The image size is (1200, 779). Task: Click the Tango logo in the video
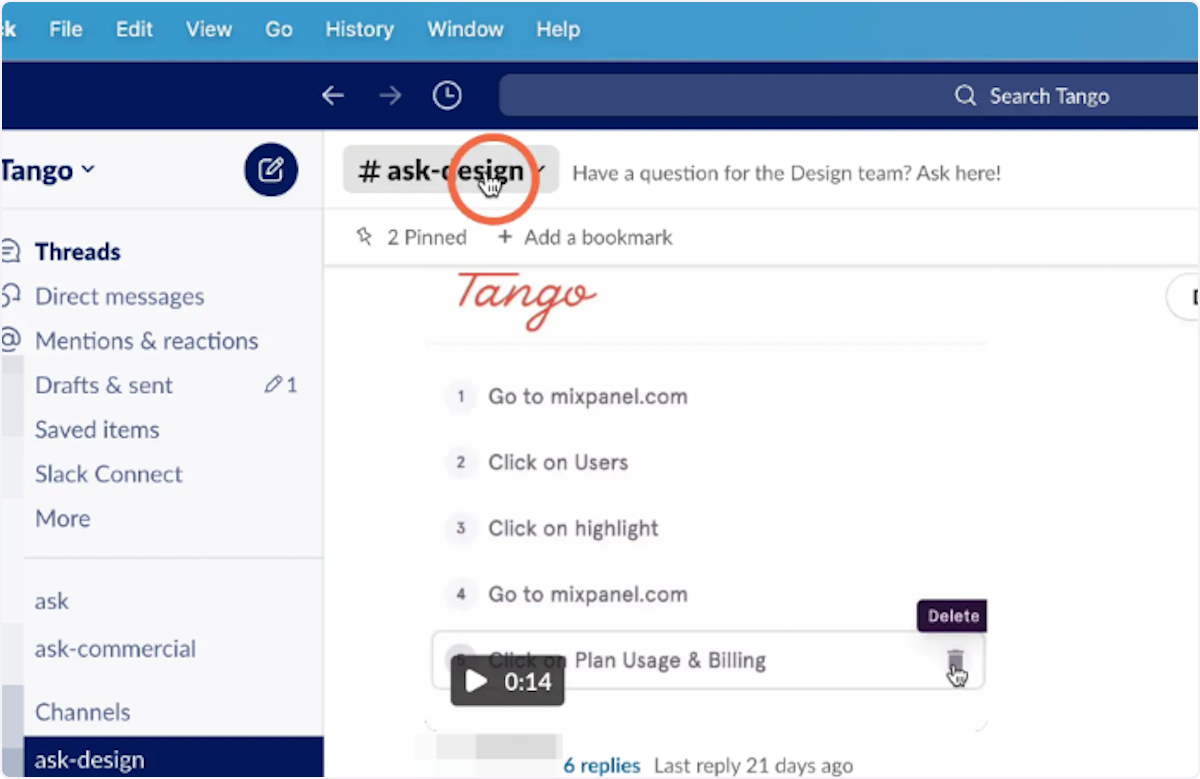(526, 299)
